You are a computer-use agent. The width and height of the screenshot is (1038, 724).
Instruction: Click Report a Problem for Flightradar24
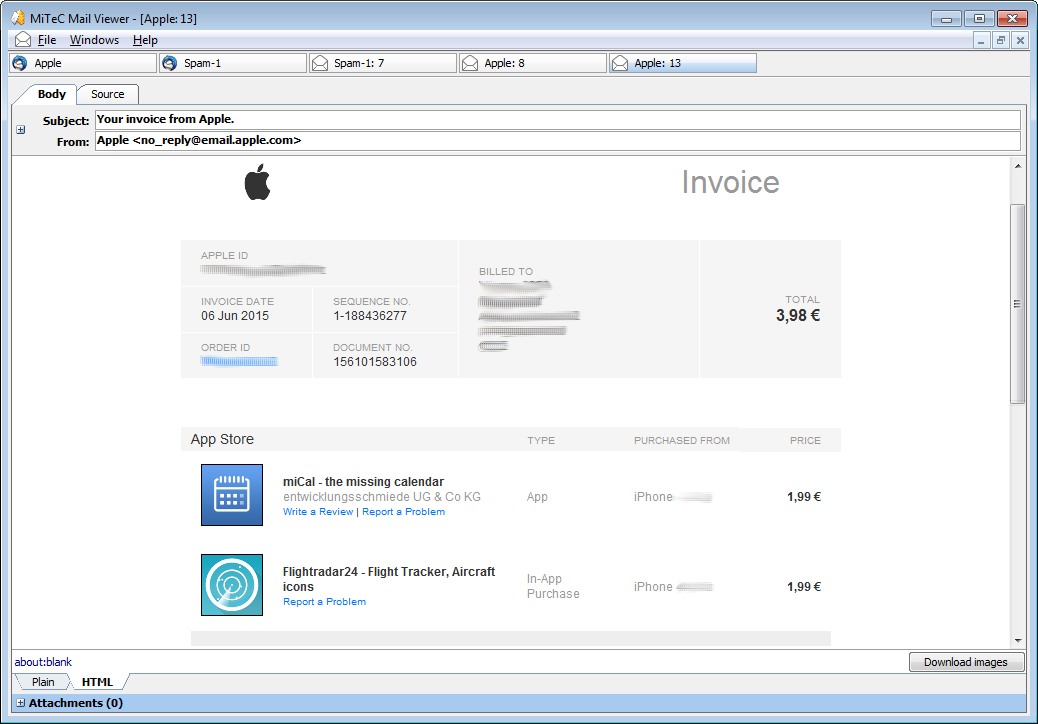(324, 602)
